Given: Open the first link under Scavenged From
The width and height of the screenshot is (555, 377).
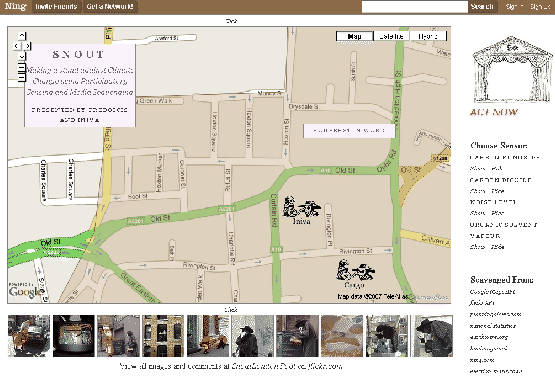Looking at the screenshot, I should [492, 292].
